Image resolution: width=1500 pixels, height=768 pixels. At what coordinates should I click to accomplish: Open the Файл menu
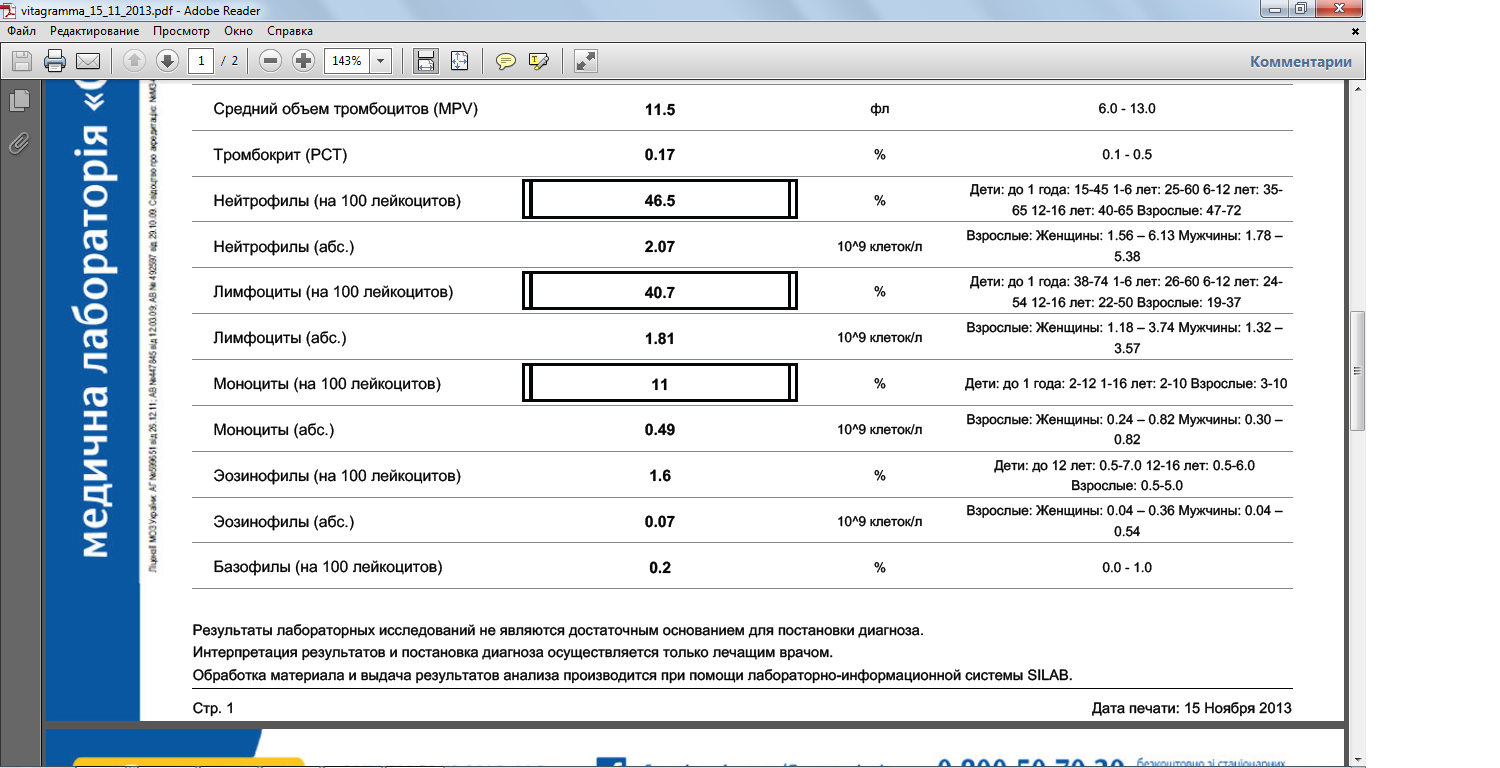[x=22, y=31]
